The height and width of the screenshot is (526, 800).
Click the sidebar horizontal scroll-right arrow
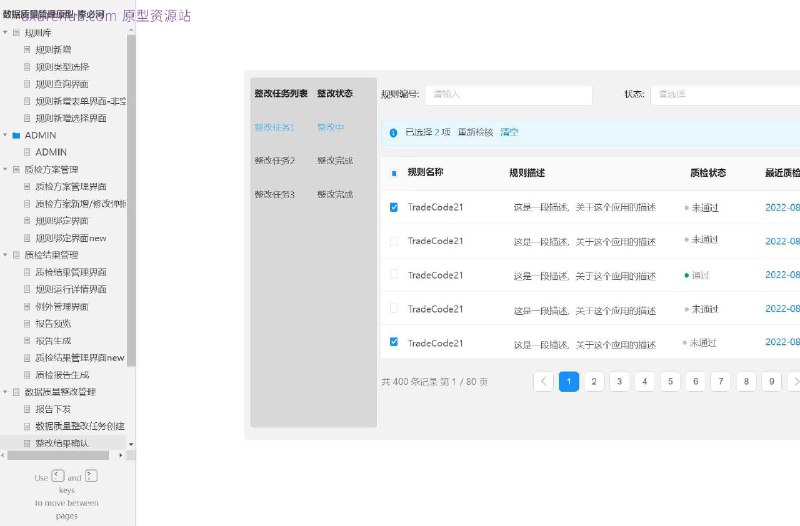click(x=121, y=455)
